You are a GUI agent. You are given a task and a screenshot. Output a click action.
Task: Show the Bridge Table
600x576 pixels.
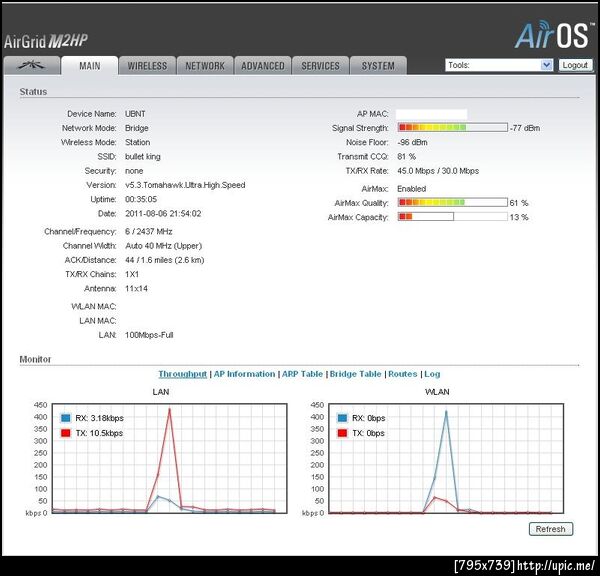click(355, 374)
